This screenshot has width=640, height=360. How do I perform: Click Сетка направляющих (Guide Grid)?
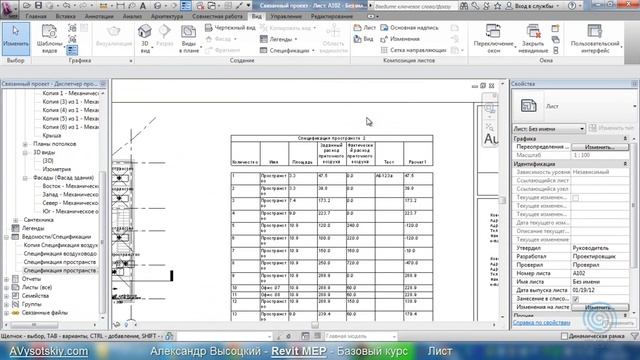pos(413,50)
